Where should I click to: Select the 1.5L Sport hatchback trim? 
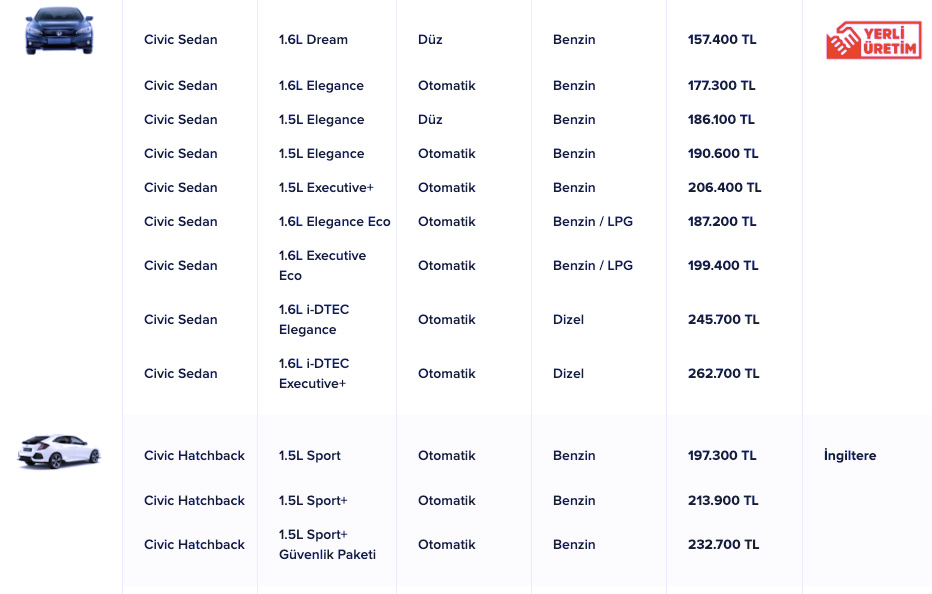coord(310,456)
